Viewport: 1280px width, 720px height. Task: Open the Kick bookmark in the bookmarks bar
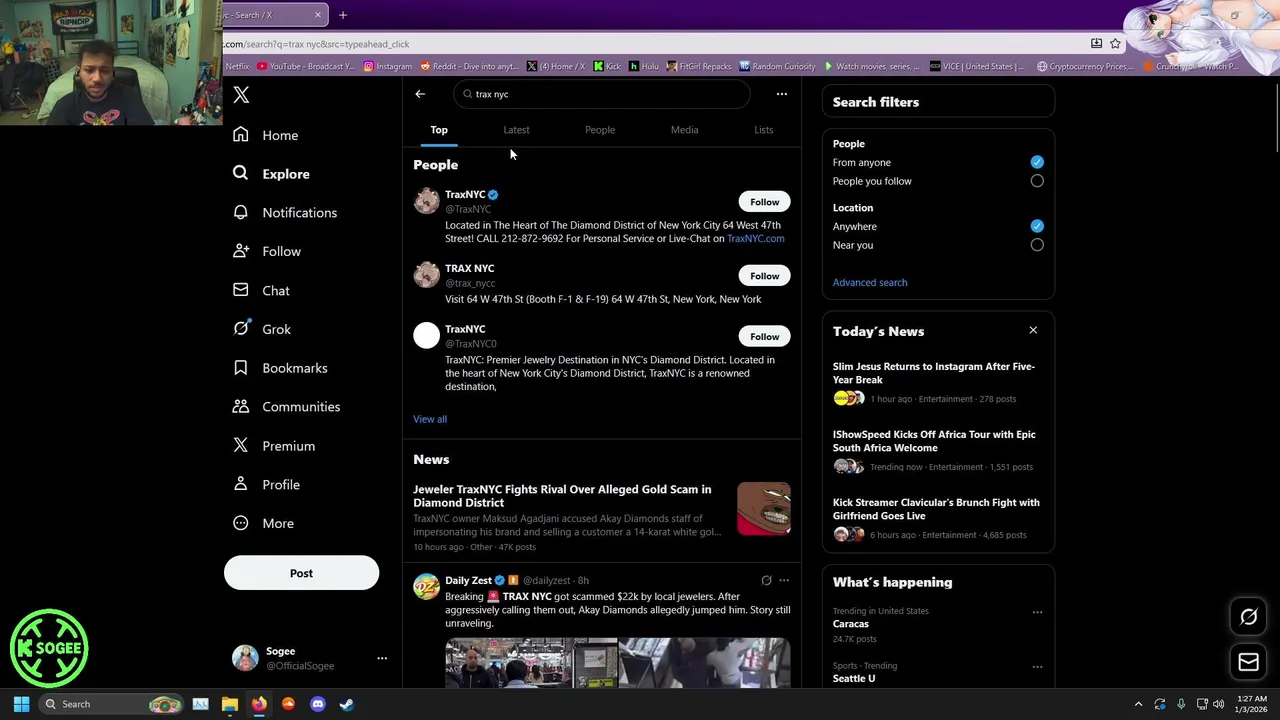point(607,66)
